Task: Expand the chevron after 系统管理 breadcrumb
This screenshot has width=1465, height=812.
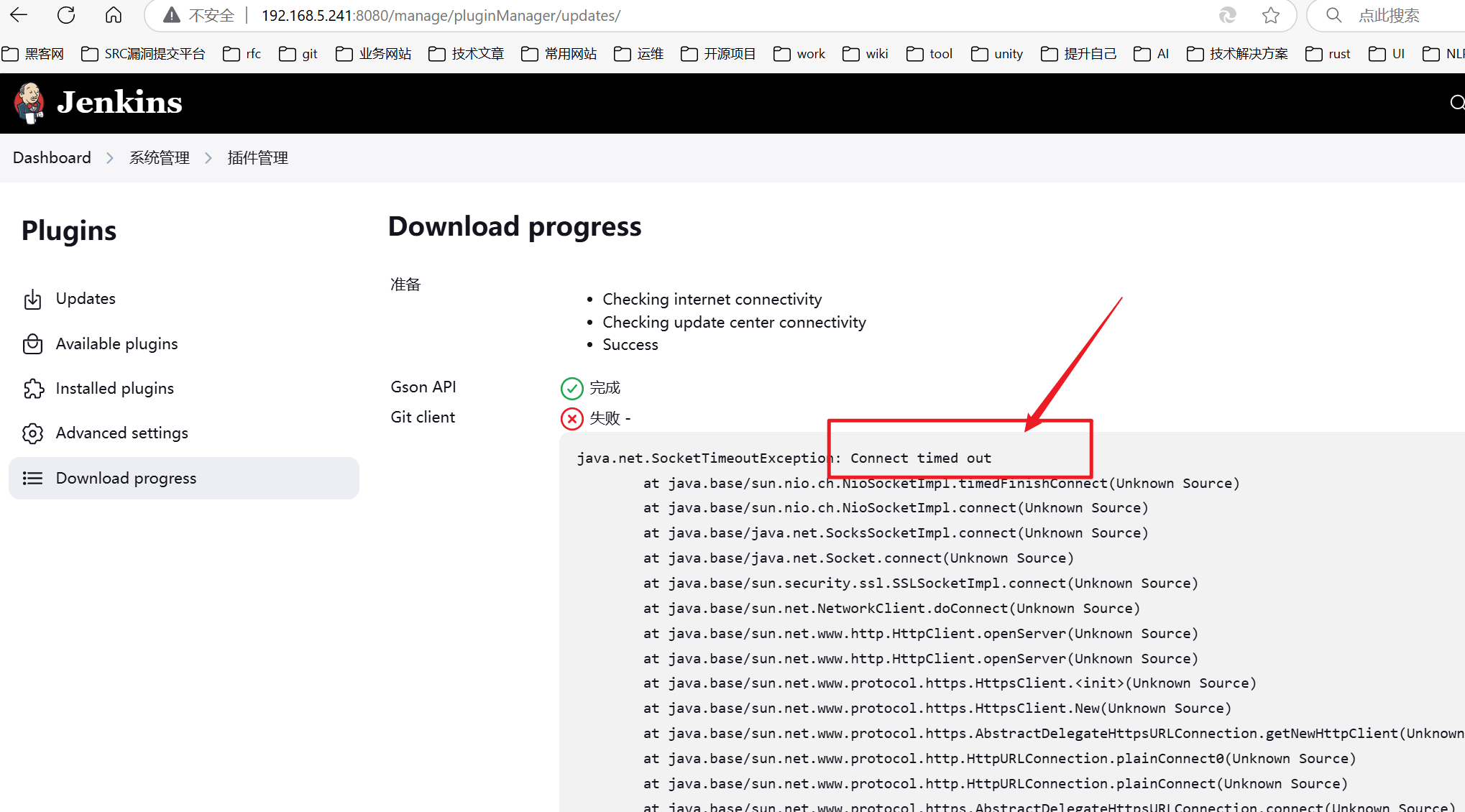Action: coord(208,158)
